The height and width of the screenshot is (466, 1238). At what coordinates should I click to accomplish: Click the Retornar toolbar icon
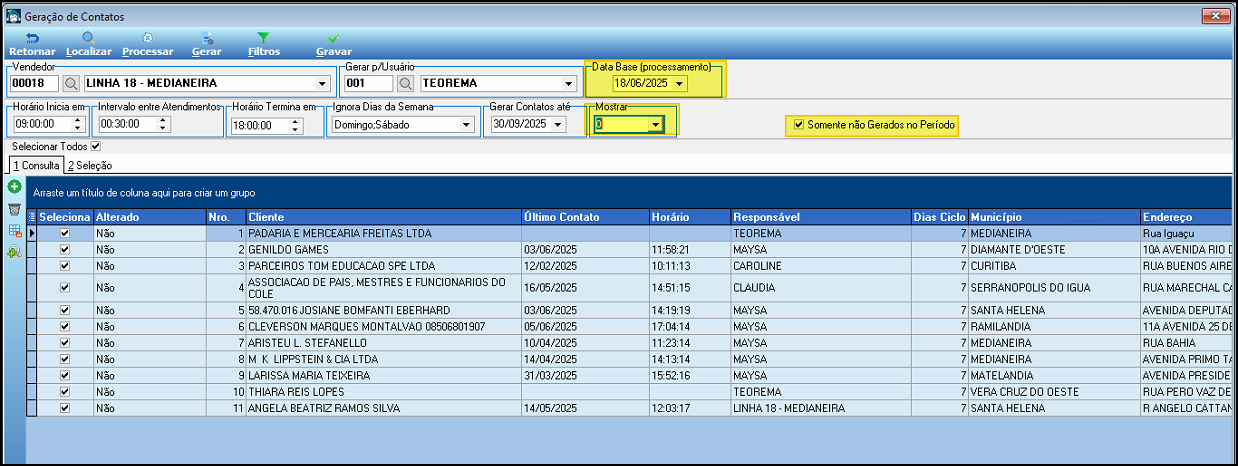(x=32, y=38)
